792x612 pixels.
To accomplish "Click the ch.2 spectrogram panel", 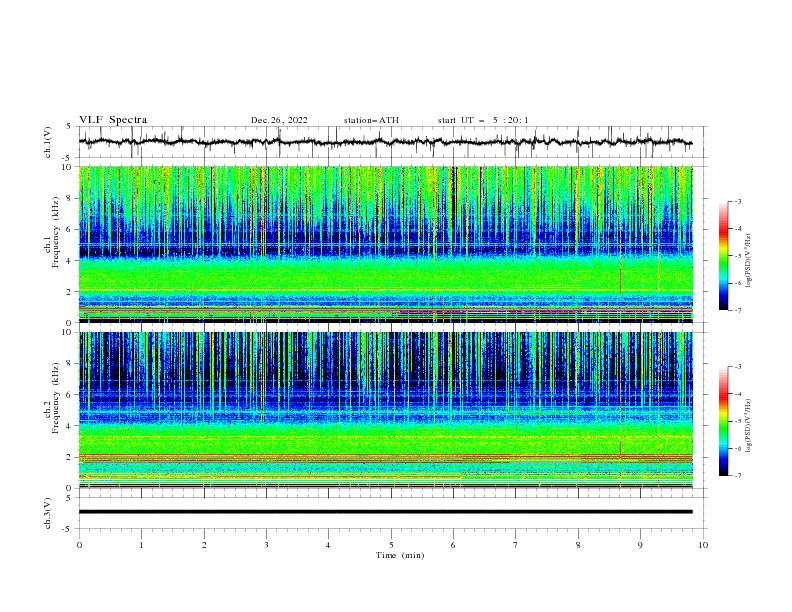I will point(385,410).
